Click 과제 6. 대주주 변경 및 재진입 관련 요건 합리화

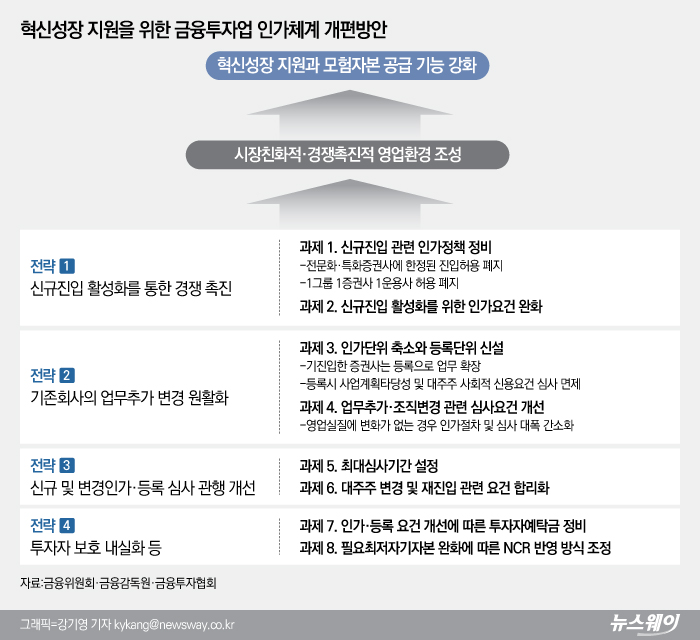tap(425, 487)
